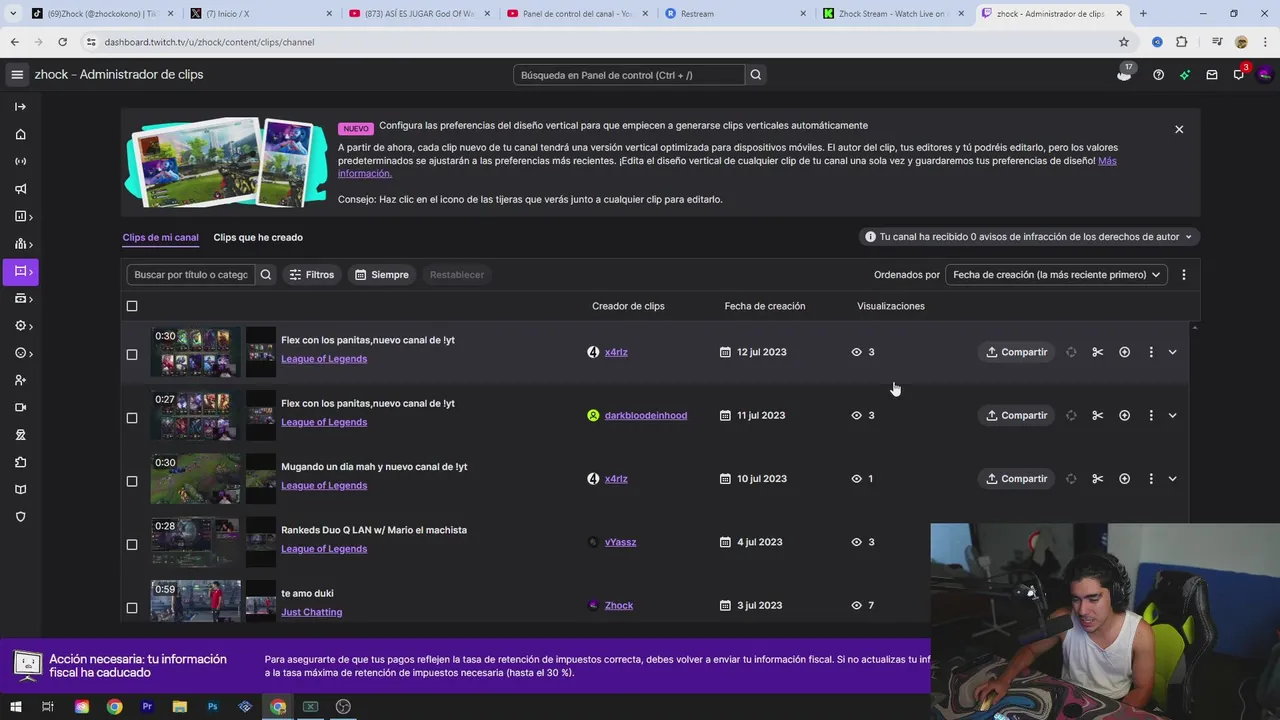
Task: Open the sort order dropdown Fecha de creación
Action: click(1056, 275)
